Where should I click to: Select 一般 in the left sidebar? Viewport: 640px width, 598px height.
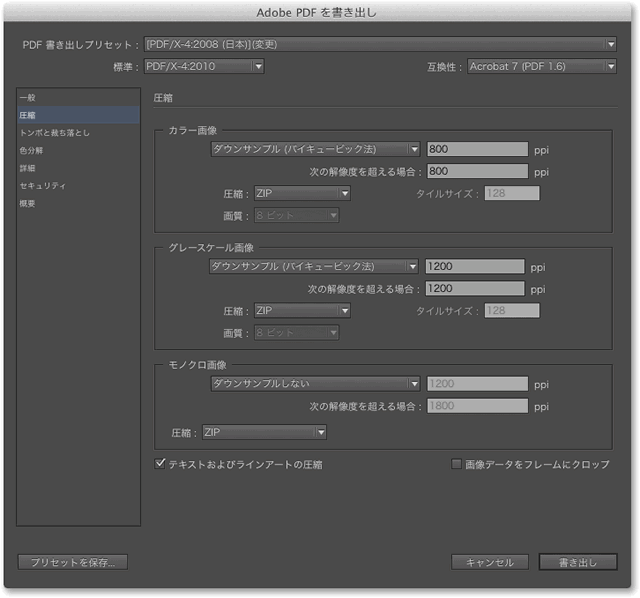point(27,97)
